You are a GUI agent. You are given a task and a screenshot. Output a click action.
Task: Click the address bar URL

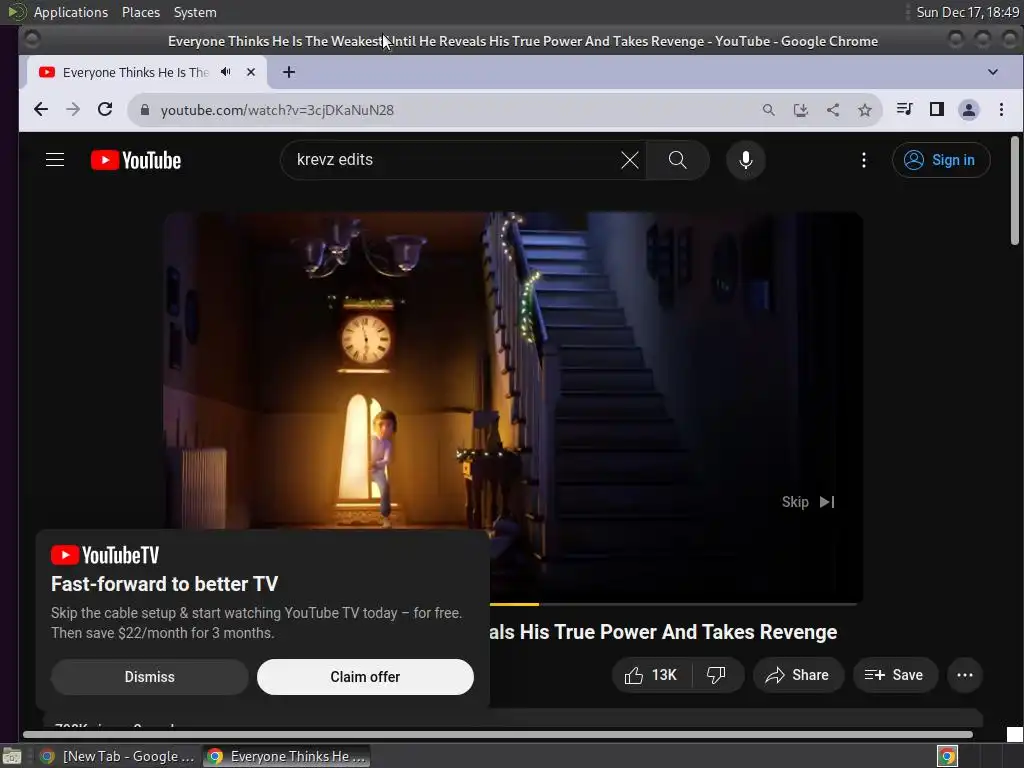[x=277, y=110]
